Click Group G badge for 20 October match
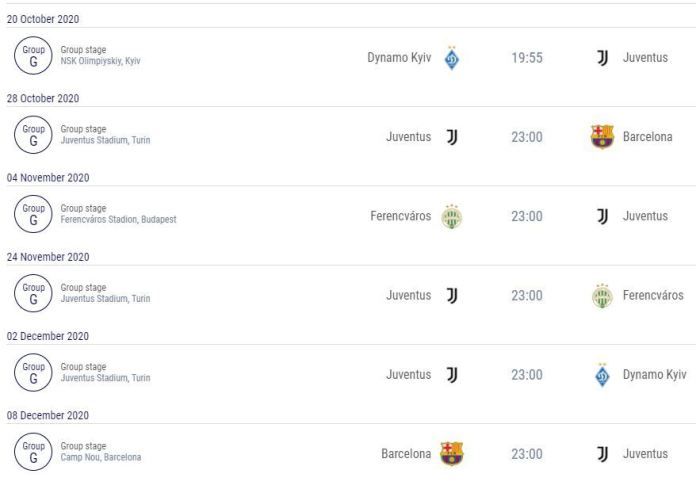 33,55
